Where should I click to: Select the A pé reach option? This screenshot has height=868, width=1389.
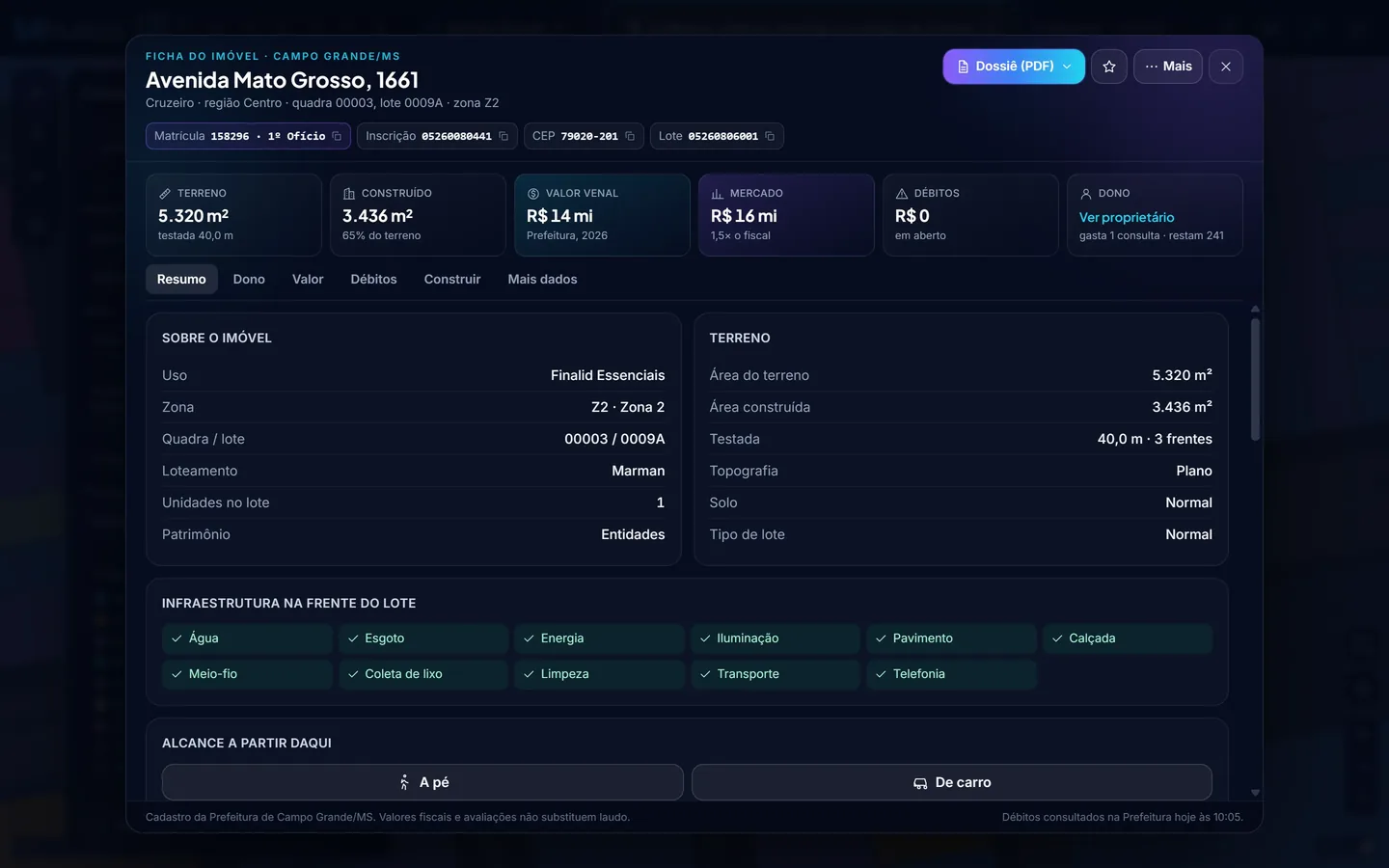pyautogui.click(x=422, y=782)
